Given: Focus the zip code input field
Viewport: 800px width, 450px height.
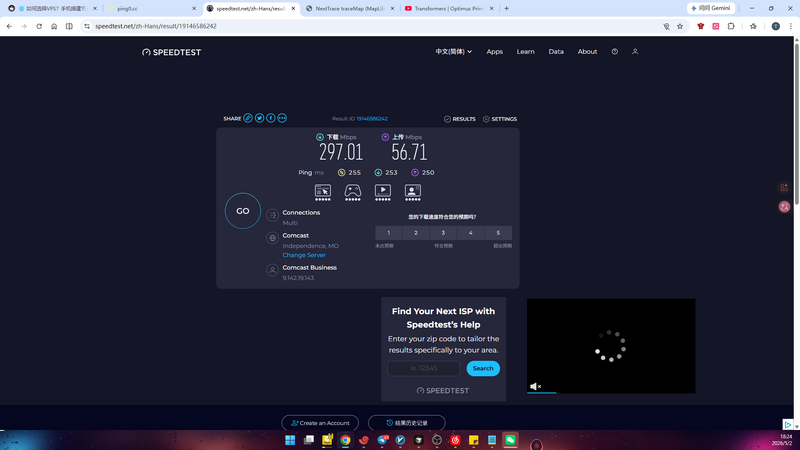Looking at the screenshot, I should coord(423,368).
